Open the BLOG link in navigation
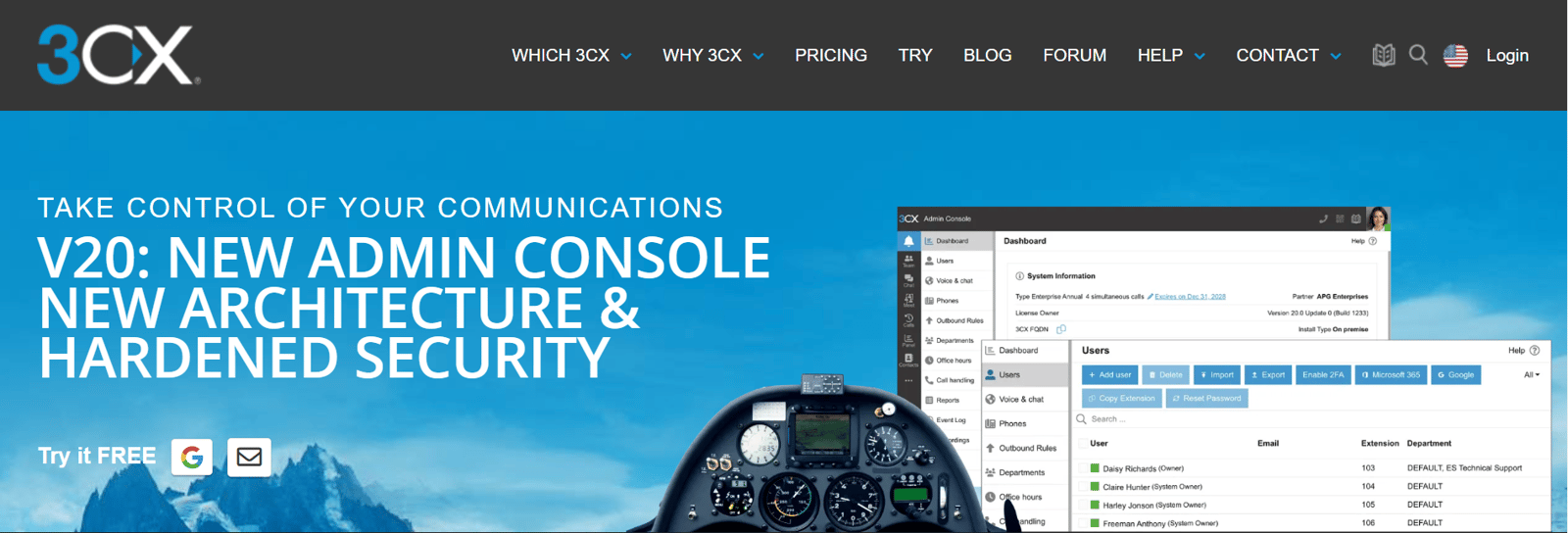 point(988,56)
